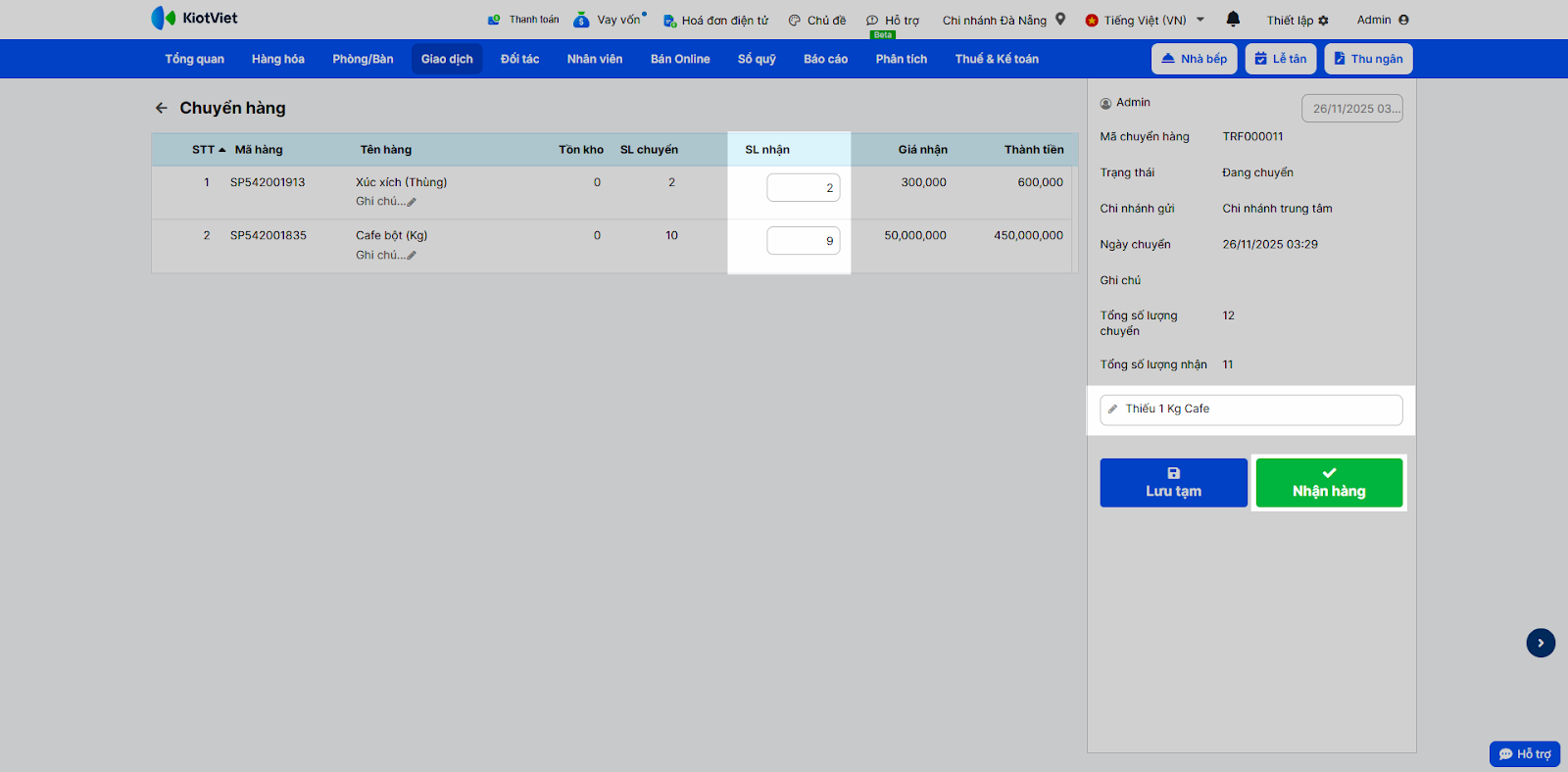The width and height of the screenshot is (1568, 772).
Task: Click the 'Đang chuyển' status value
Action: coord(1257,172)
